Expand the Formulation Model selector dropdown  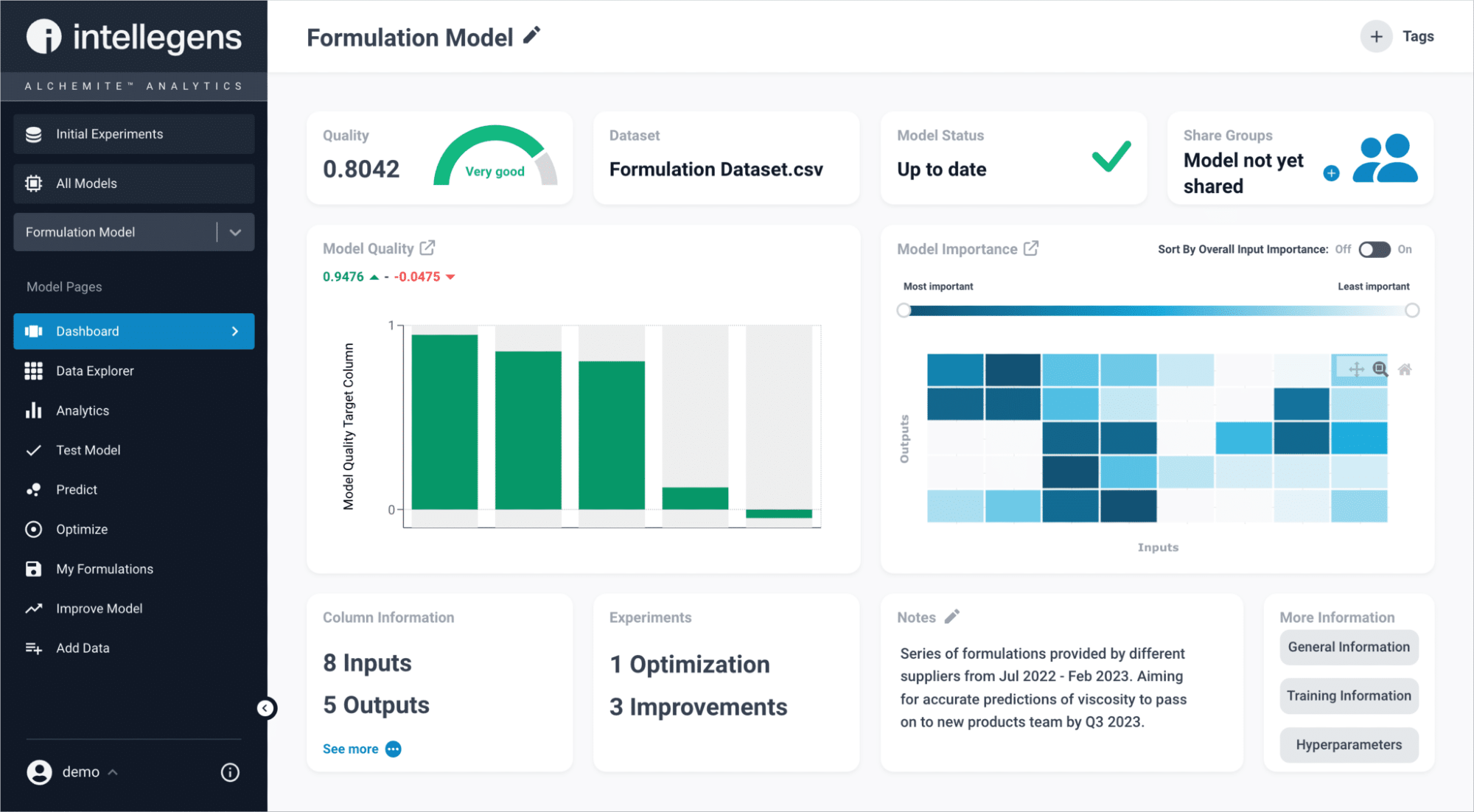click(x=235, y=232)
